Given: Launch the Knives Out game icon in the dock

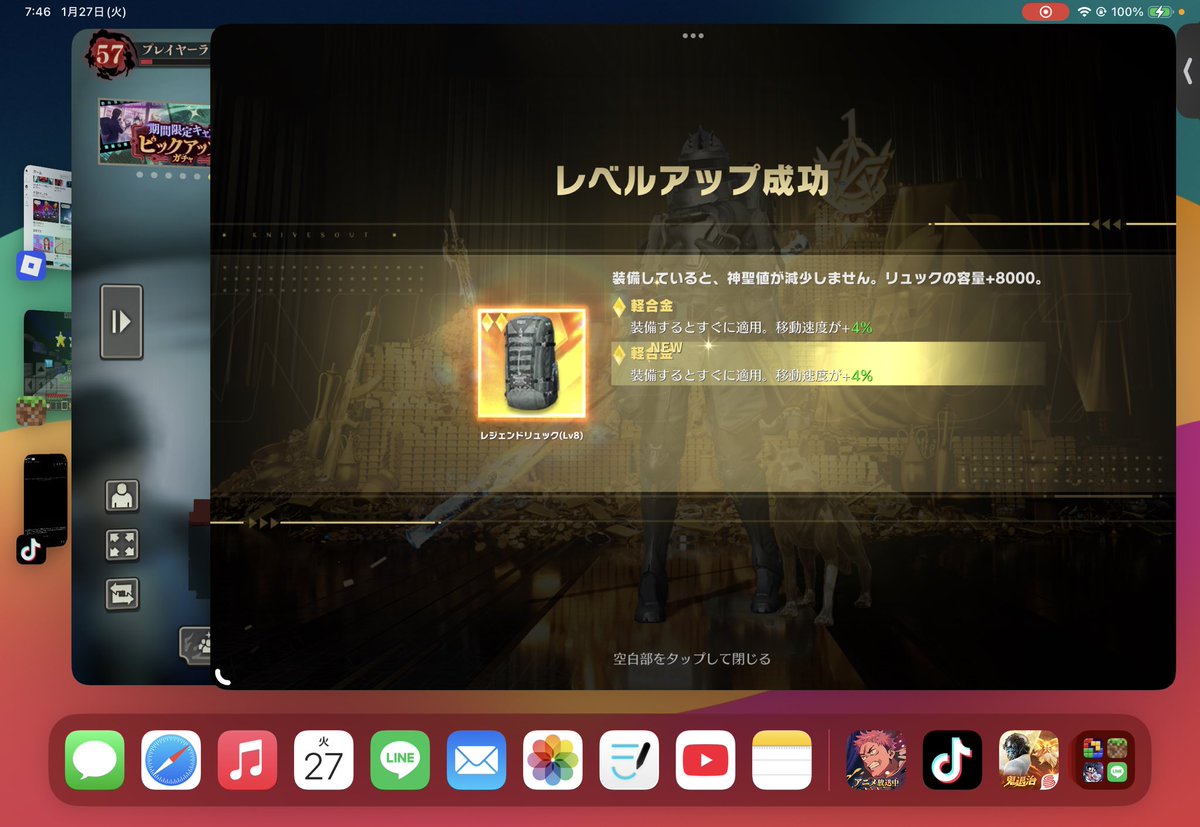Looking at the screenshot, I should [x=1029, y=760].
